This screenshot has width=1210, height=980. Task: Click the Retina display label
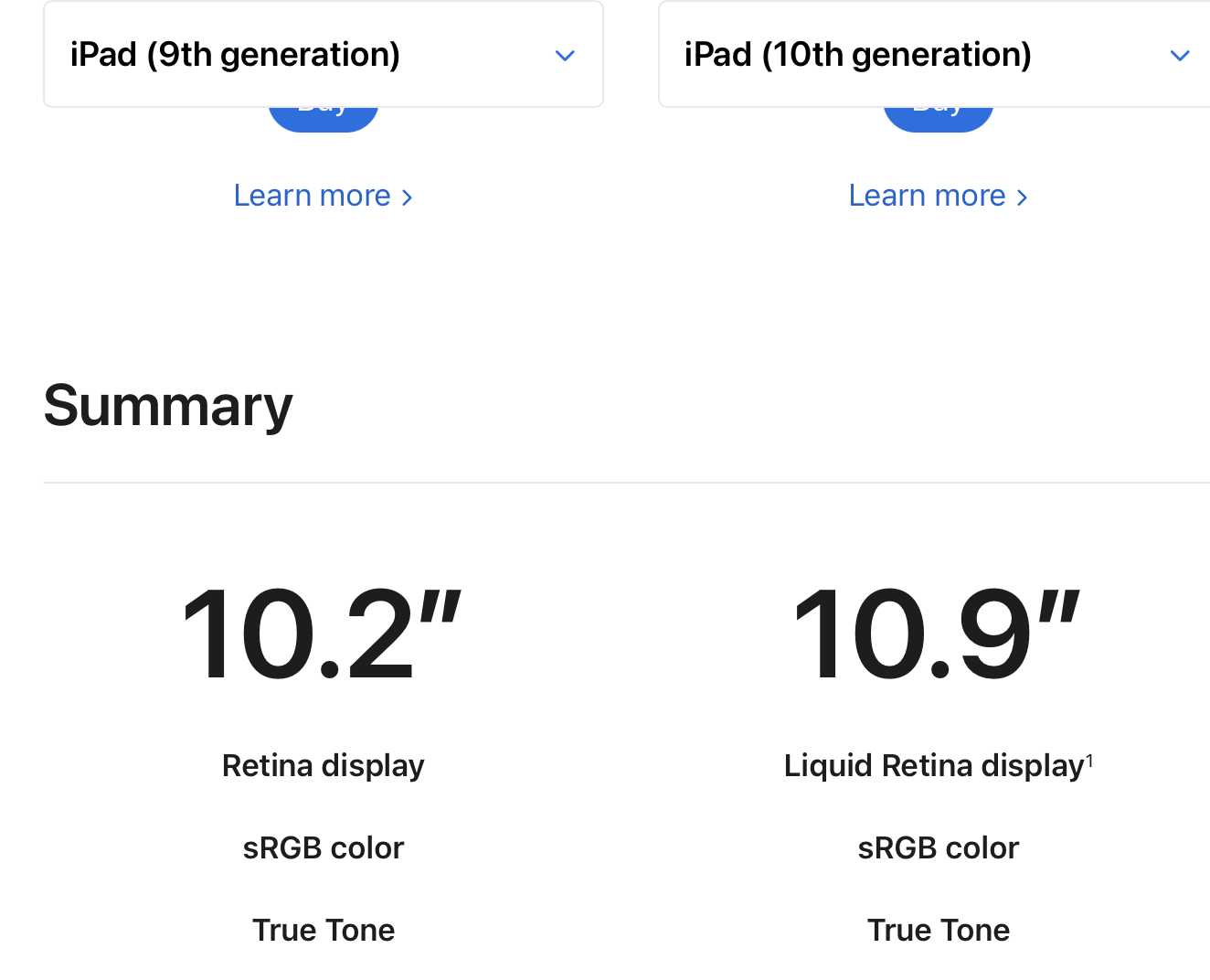tap(323, 766)
